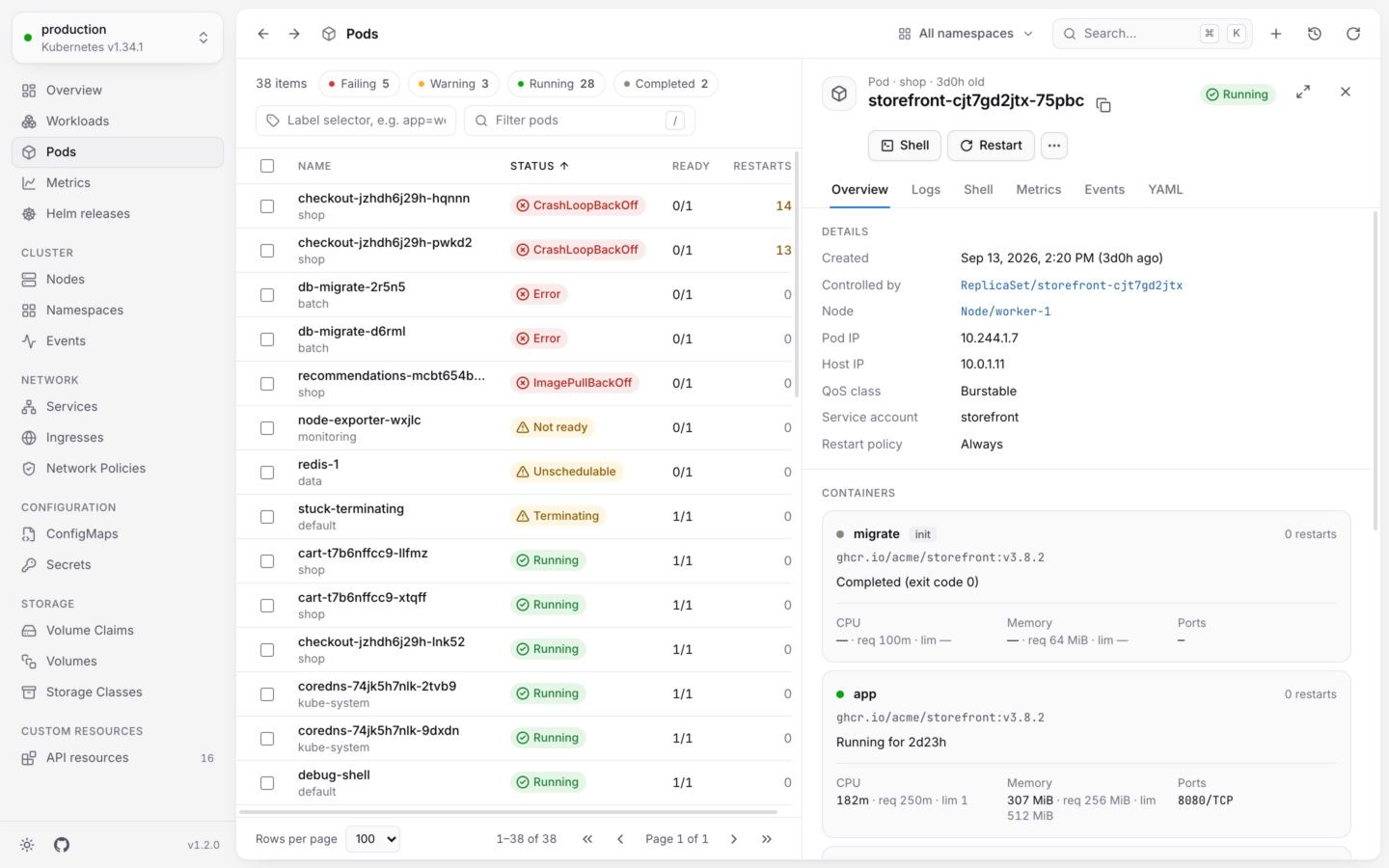
Task: Copy the storefront pod name
Action: (1104, 104)
